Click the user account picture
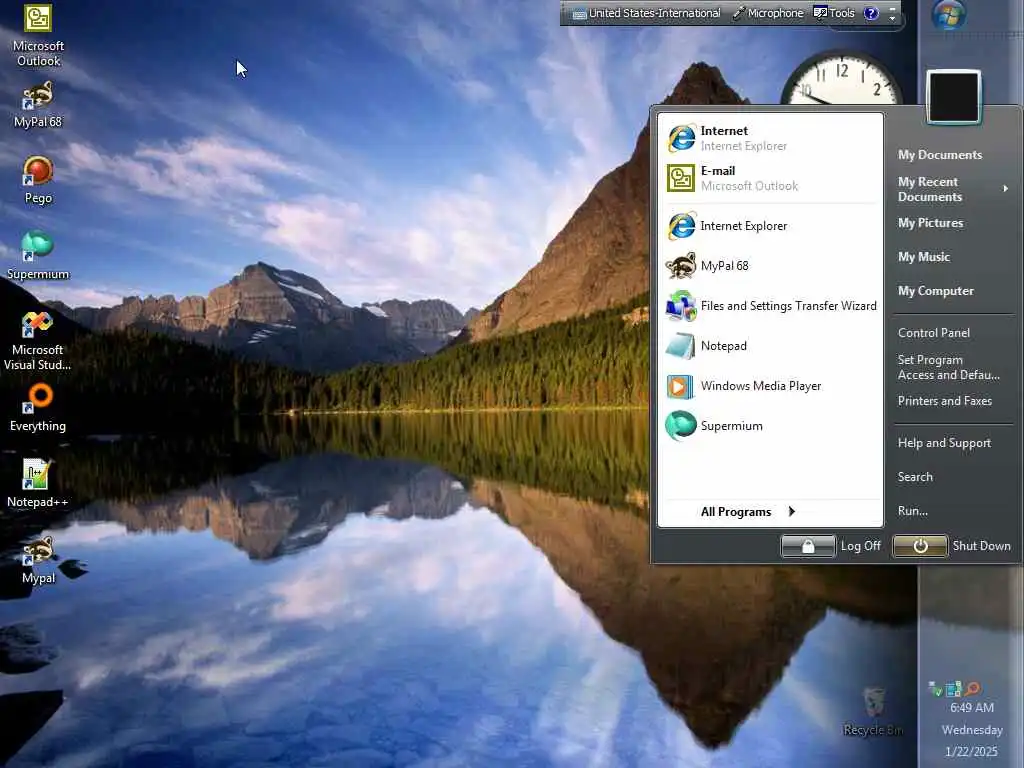 [953, 97]
